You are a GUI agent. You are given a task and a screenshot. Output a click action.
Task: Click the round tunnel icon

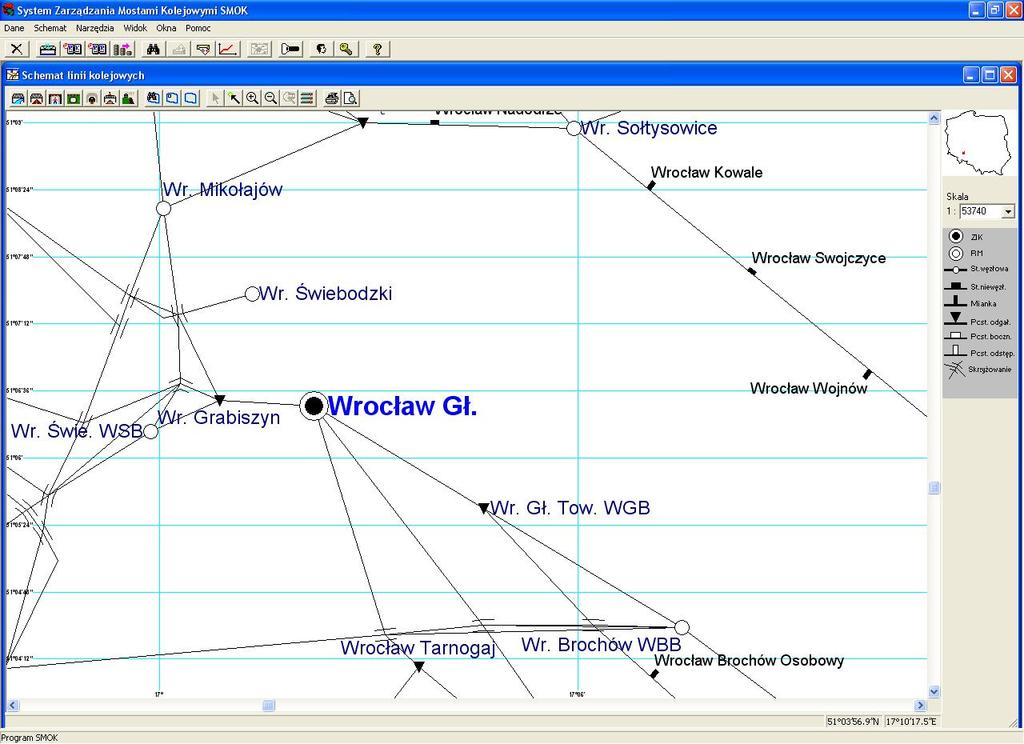[x=92, y=99]
